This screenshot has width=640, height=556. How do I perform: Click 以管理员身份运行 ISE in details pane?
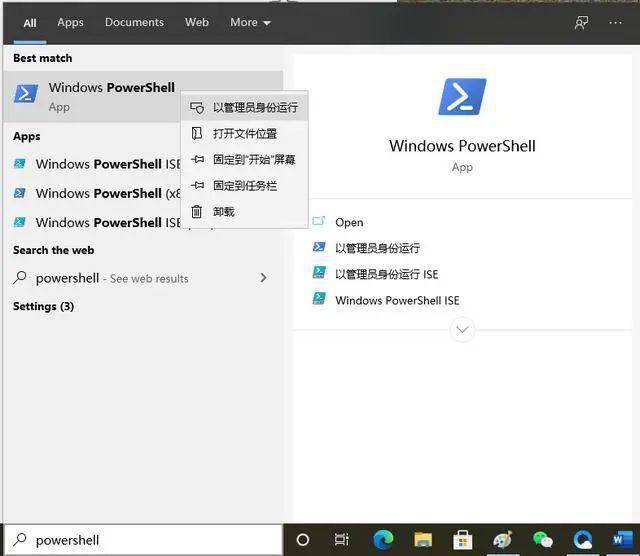pyautogui.click(x=387, y=274)
